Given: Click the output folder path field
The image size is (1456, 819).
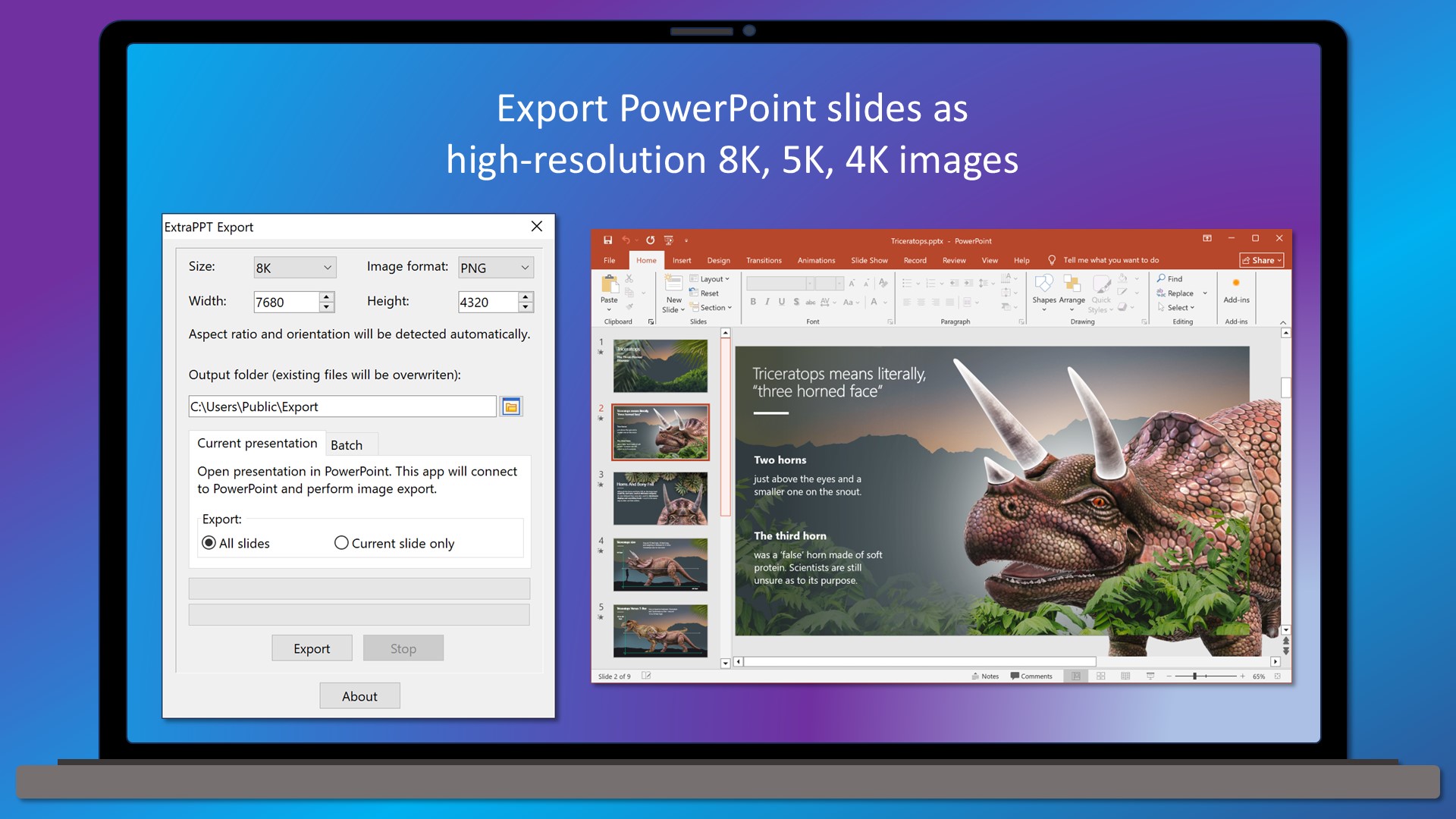Looking at the screenshot, I should pyautogui.click(x=342, y=406).
